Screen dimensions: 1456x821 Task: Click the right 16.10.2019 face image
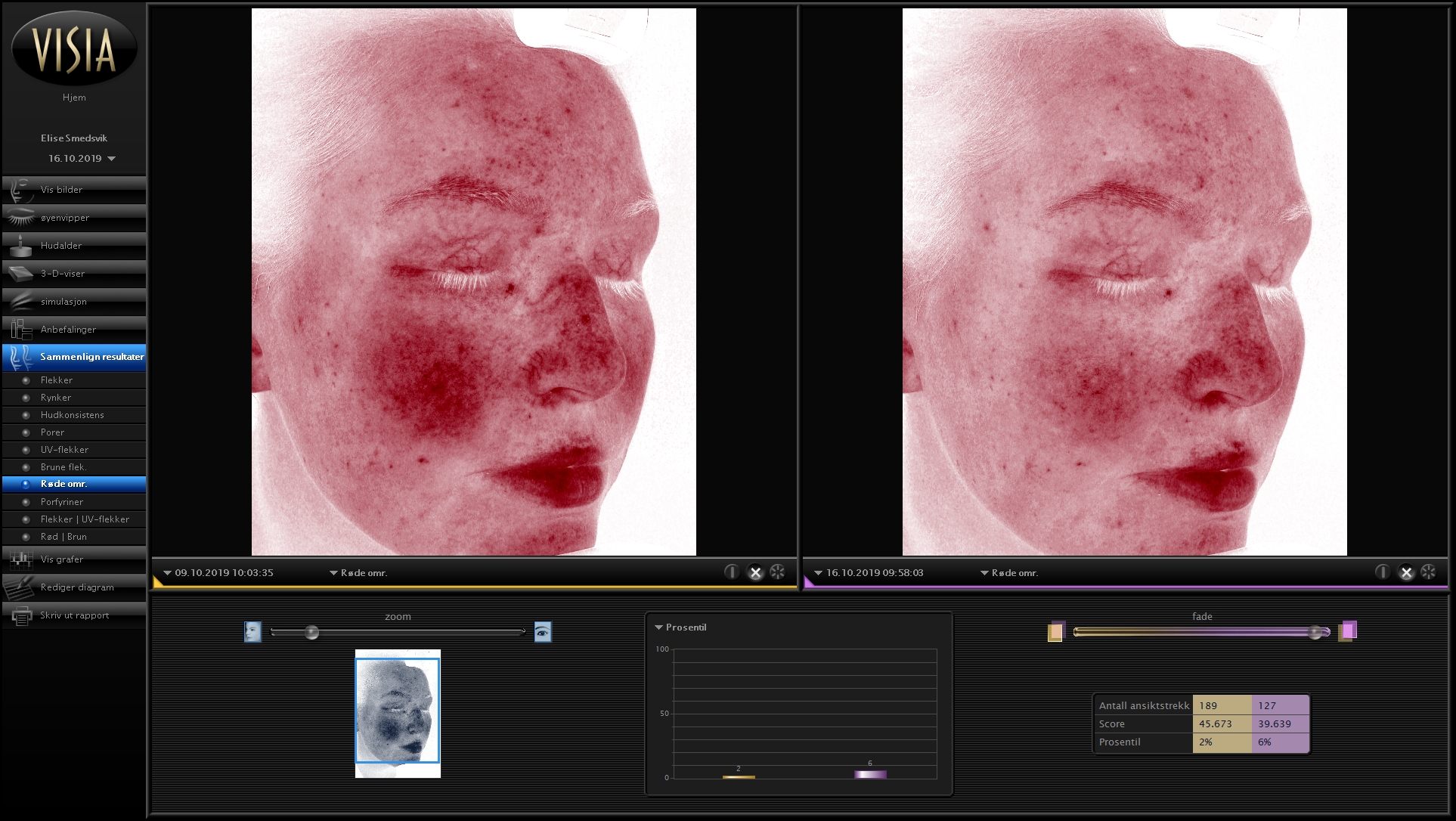pos(1125,282)
